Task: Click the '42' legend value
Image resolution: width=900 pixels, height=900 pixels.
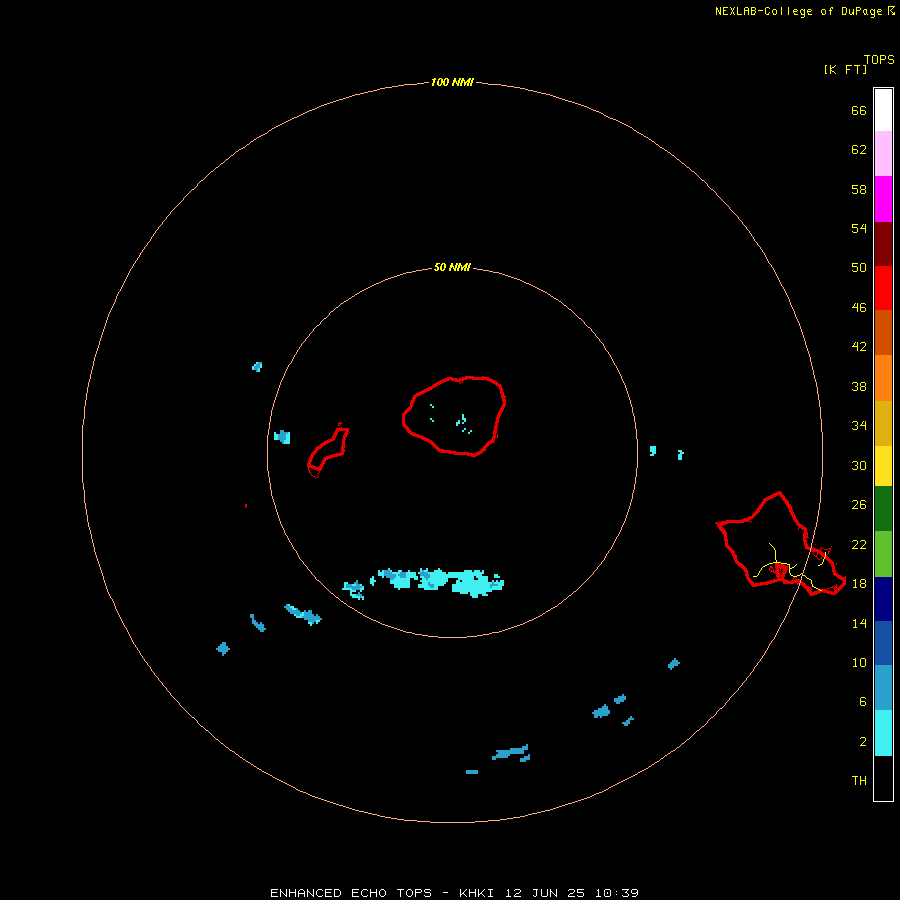Action: point(859,347)
